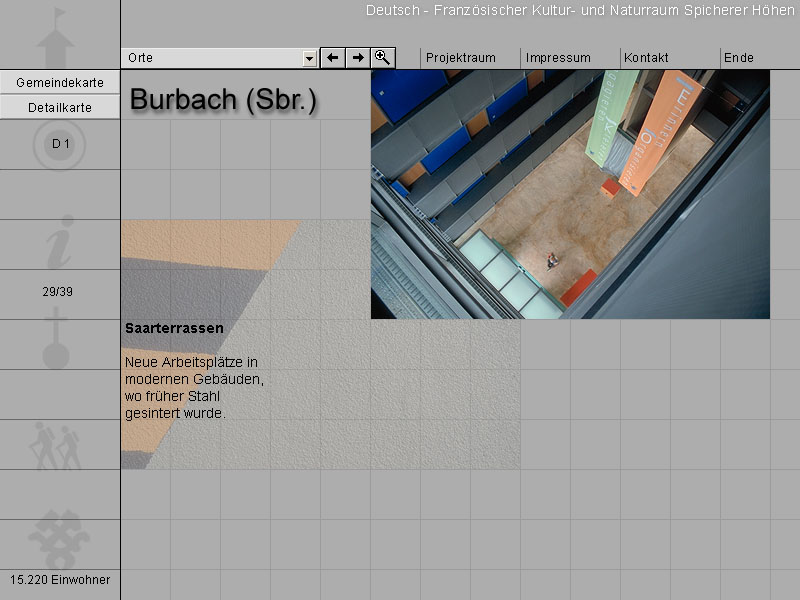Click the Saarterrassen atrium photo

570,194
